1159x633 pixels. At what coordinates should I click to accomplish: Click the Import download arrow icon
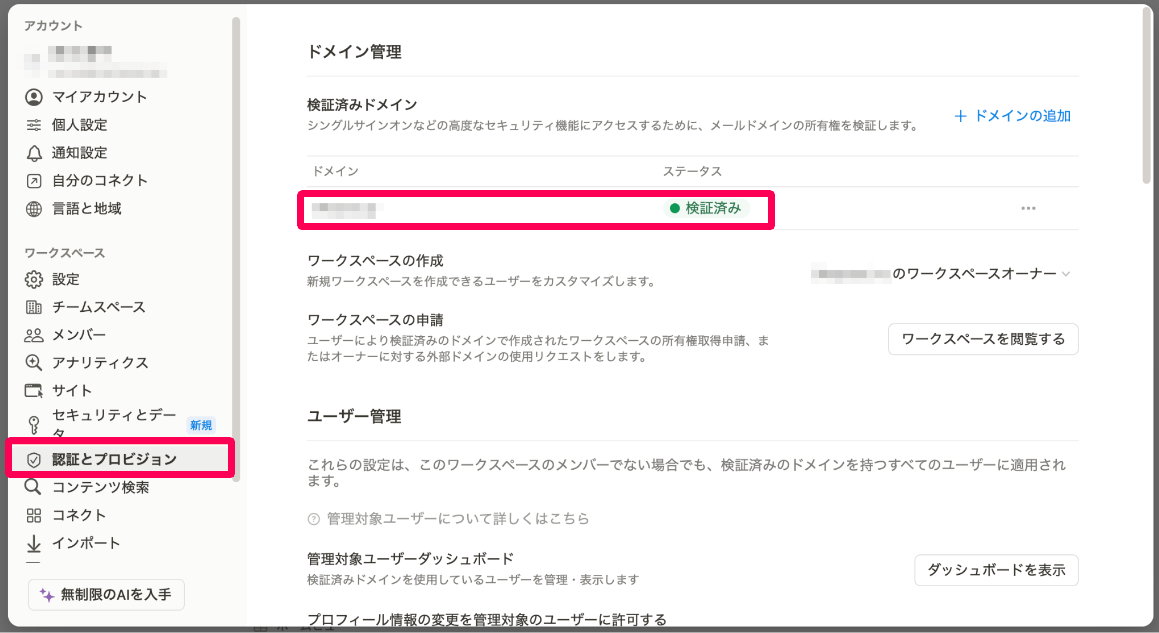(34, 544)
